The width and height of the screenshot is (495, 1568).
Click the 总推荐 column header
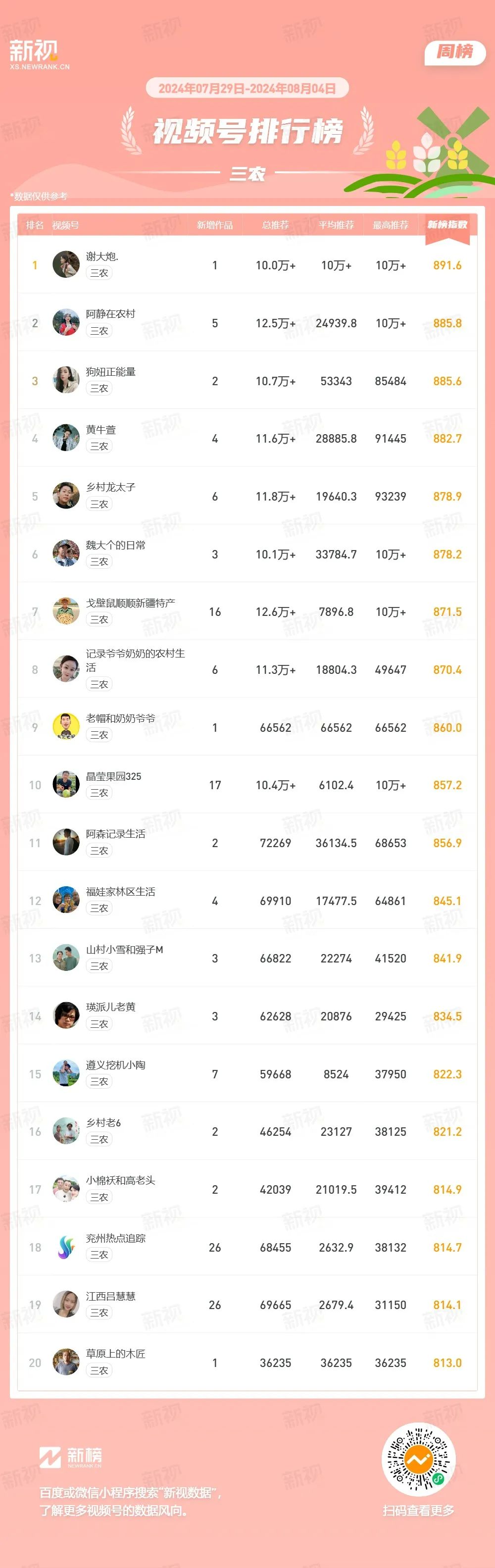pos(275,225)
